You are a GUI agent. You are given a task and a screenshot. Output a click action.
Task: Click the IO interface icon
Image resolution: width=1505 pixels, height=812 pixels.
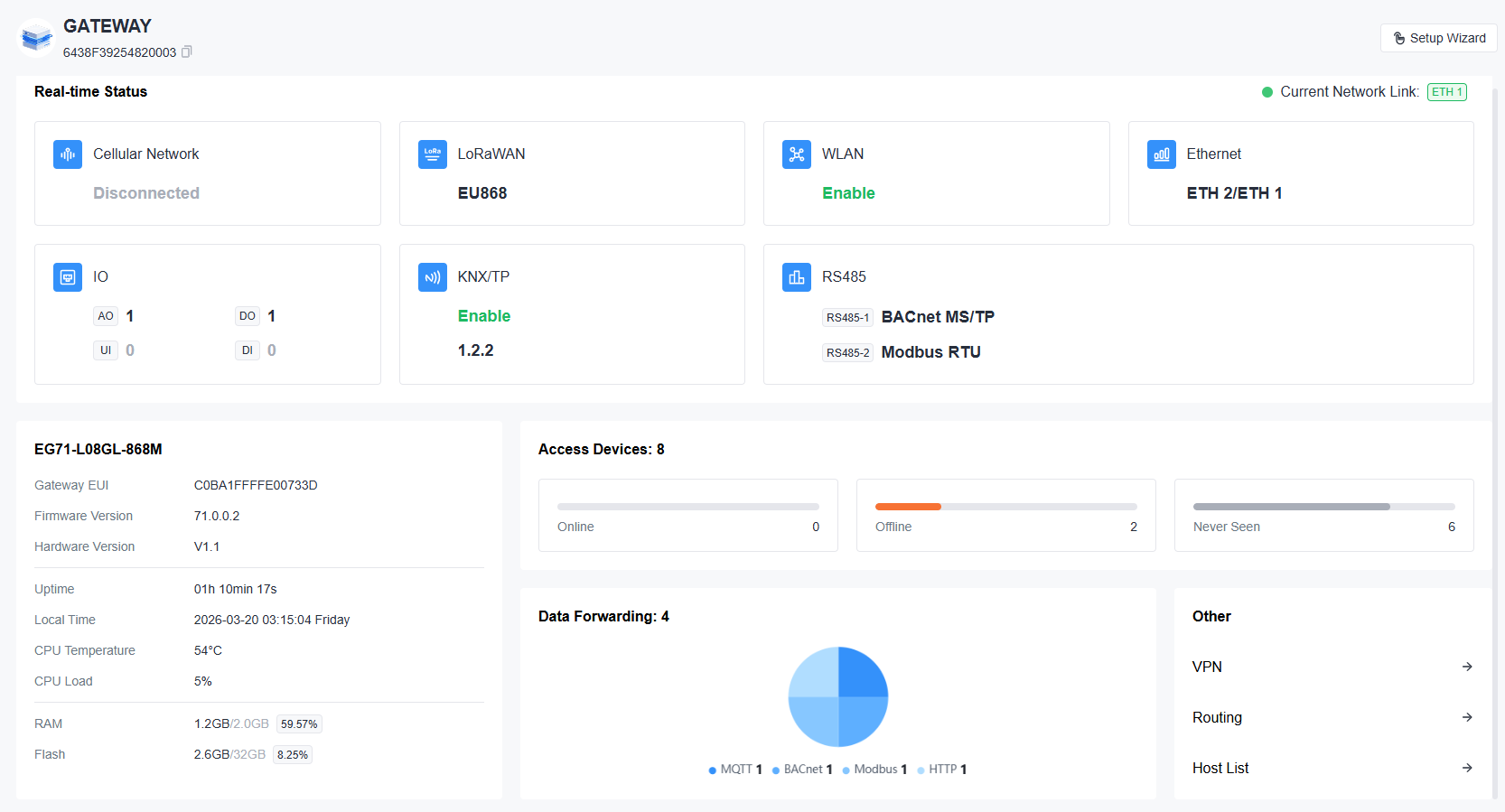[68, 277]
